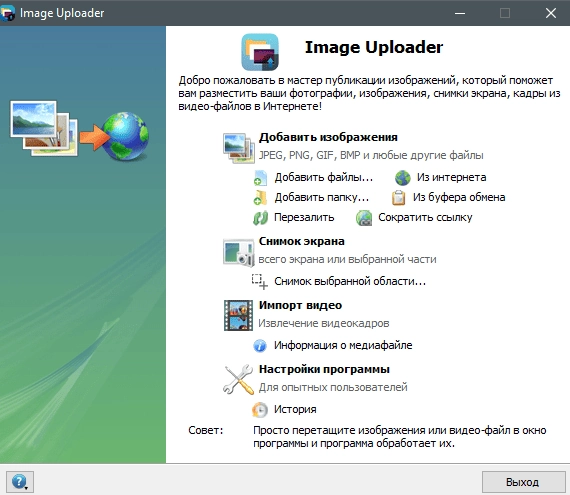
Task: Click the dashed selection region icon
Action: 260,281
